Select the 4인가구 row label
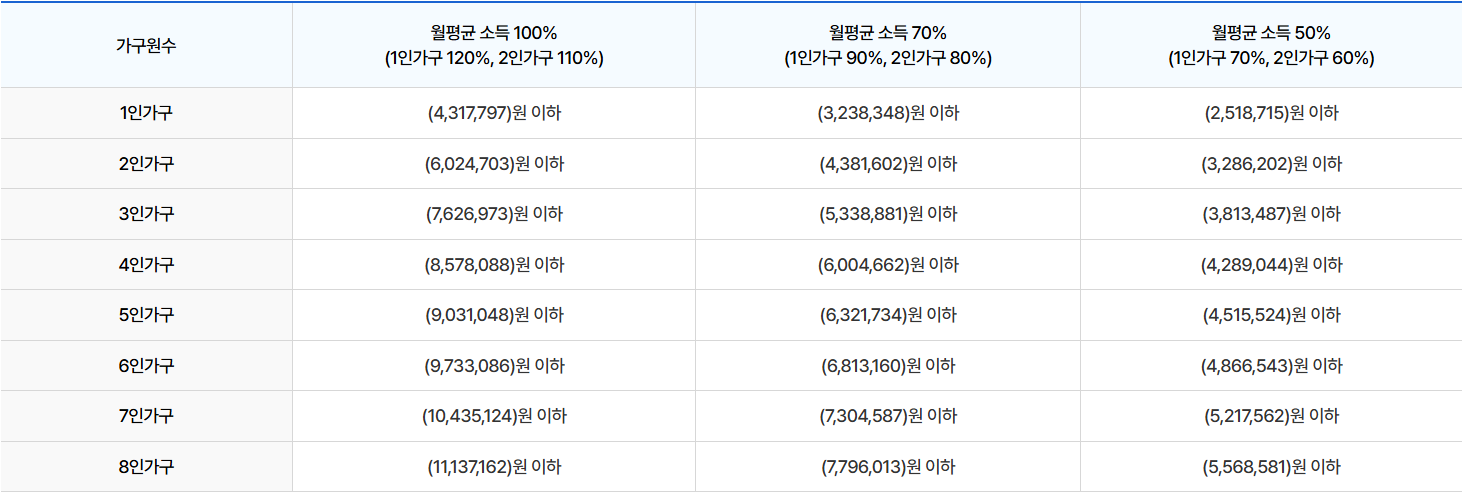Screen dimensions: 1462x493 point(146,265)
